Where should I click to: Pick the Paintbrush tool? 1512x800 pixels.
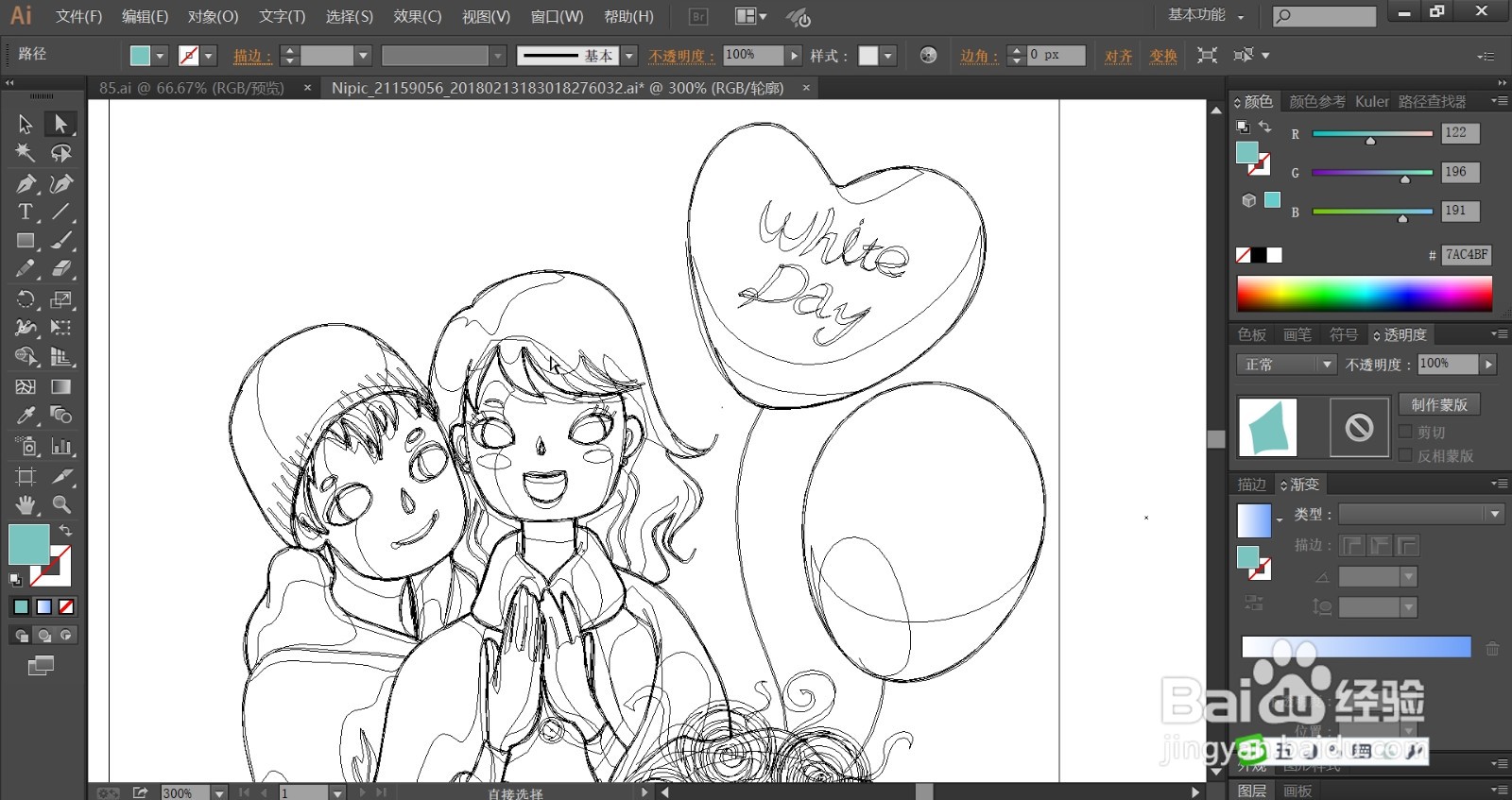(x=61, y=241)
